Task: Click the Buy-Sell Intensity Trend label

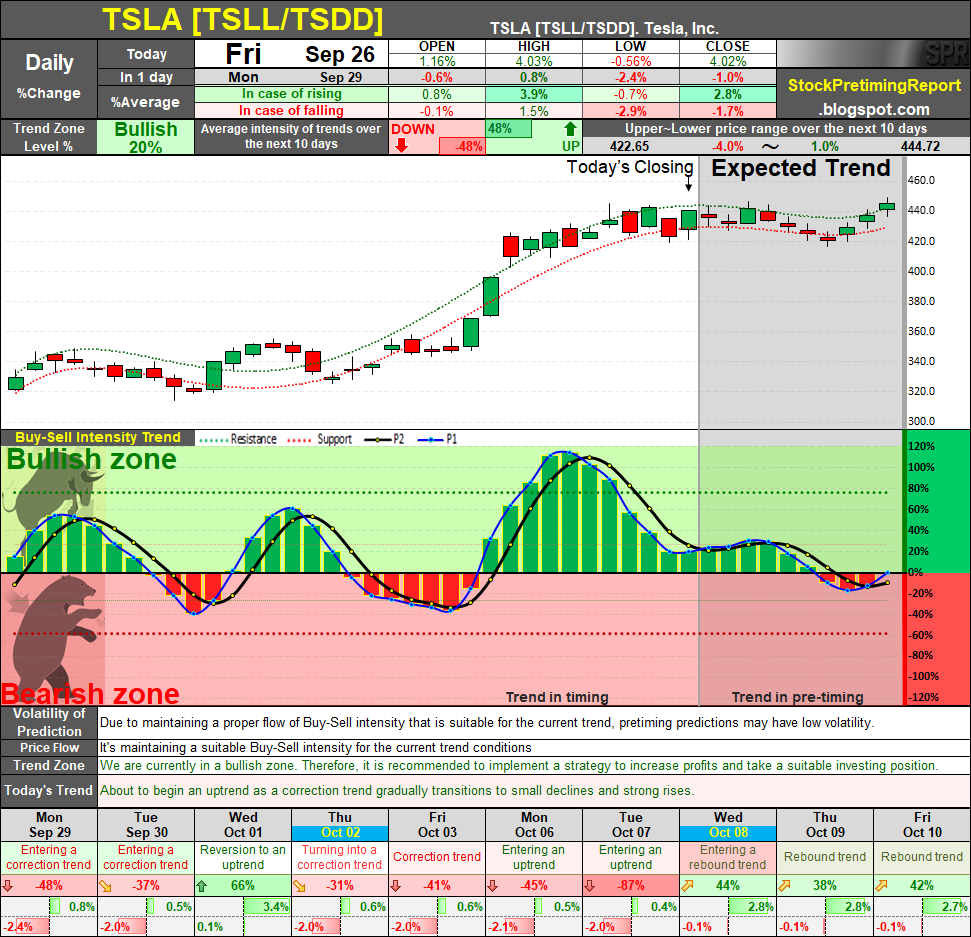Action: [98, 437]
